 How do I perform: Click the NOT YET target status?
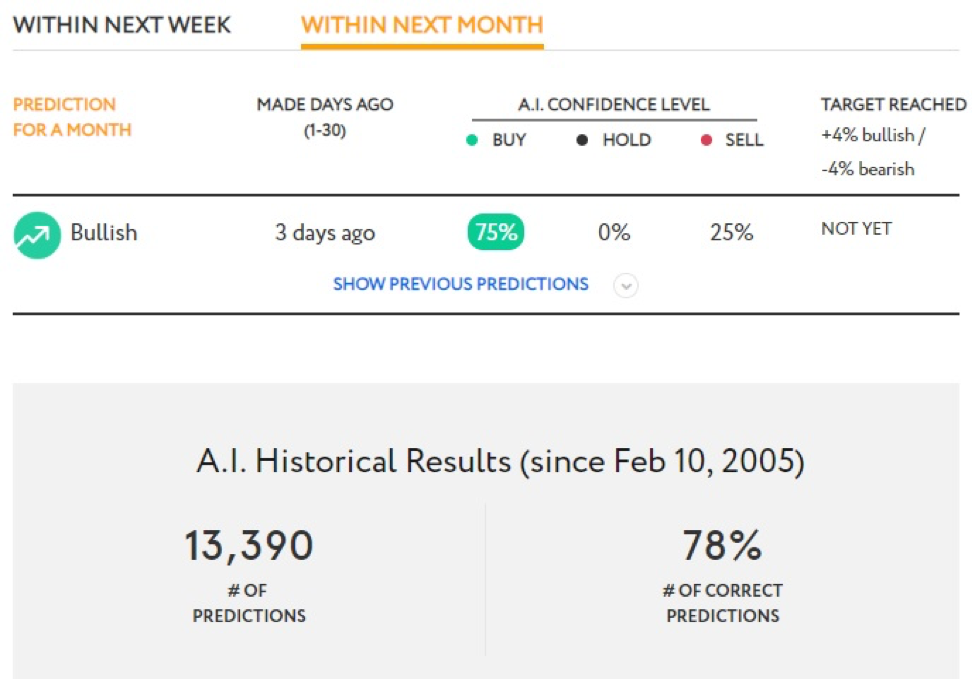tap(856, 229)
